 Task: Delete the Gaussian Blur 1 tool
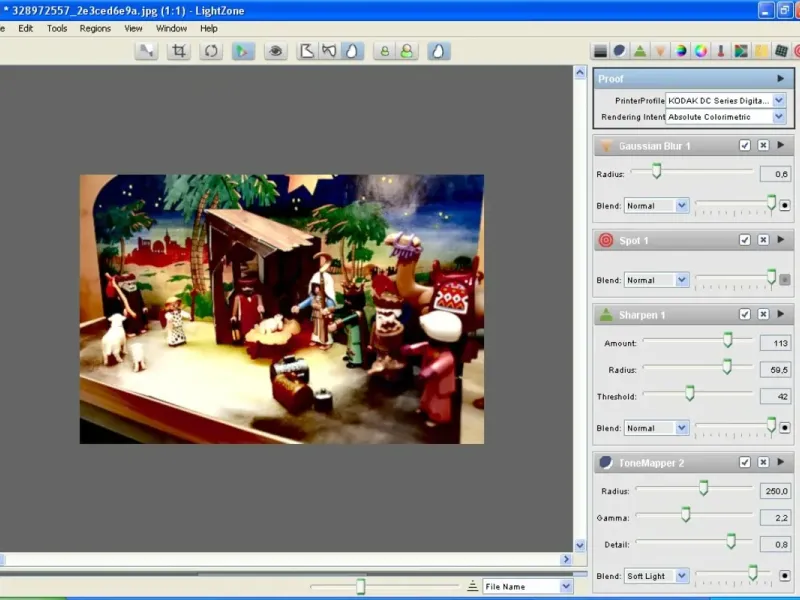(x=763, y=146)
